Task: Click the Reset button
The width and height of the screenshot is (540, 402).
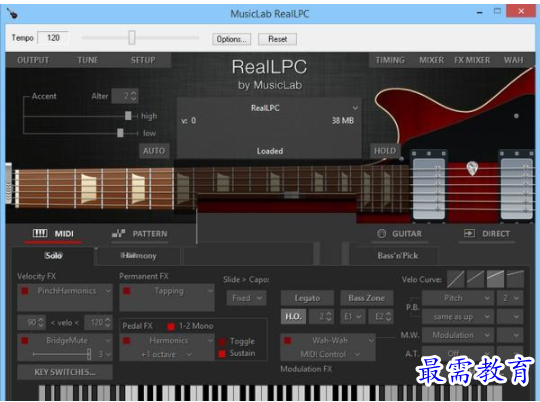Action: (x=277, y=39)
